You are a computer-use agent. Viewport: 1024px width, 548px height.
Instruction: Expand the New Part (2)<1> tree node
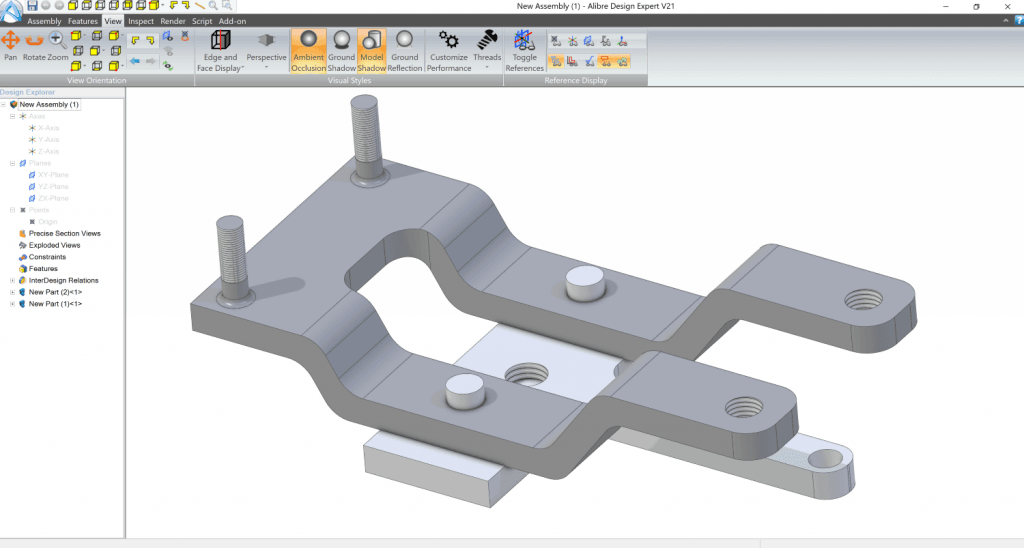point(13,292)
